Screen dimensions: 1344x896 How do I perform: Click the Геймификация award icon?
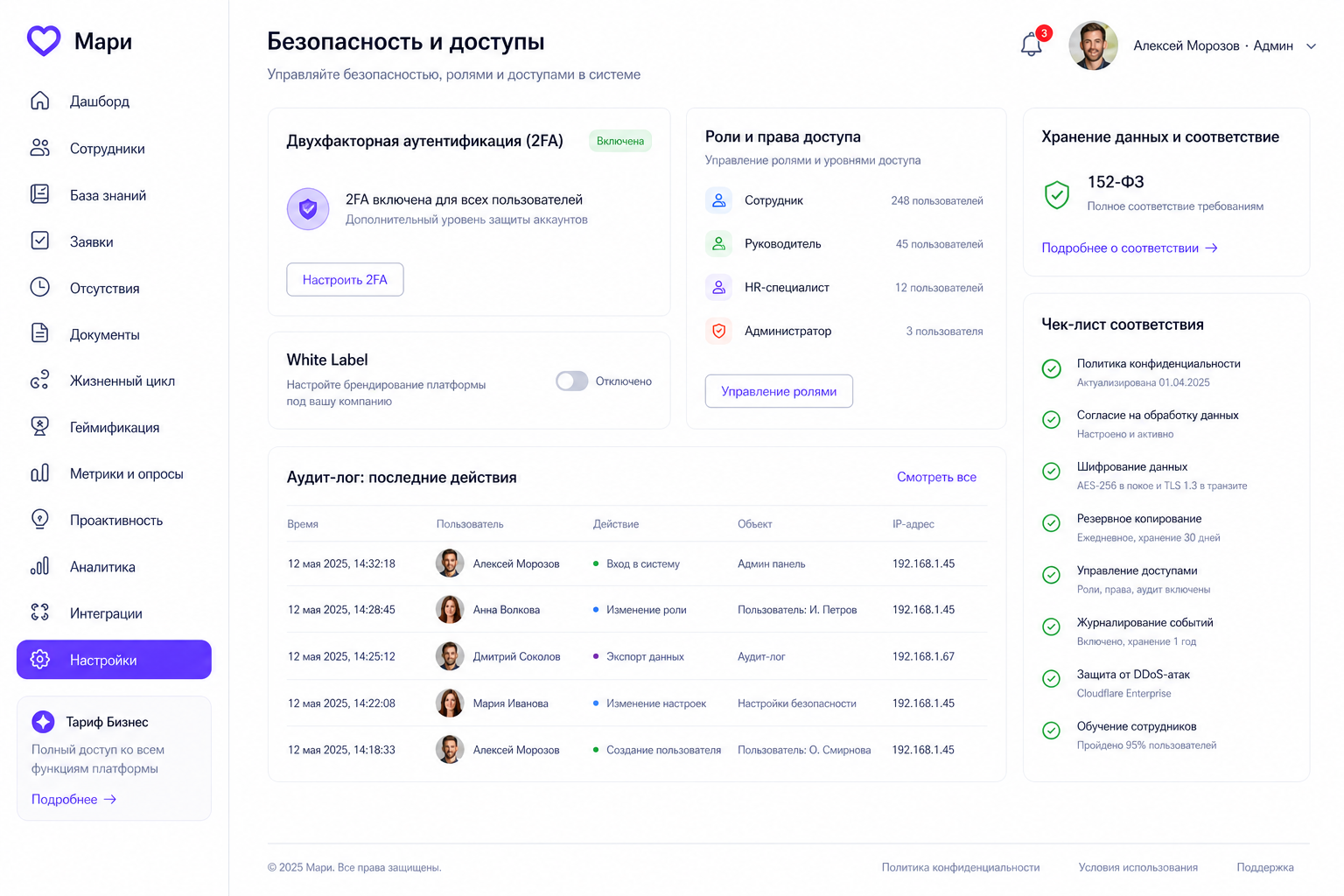click(x=40, y=427)
